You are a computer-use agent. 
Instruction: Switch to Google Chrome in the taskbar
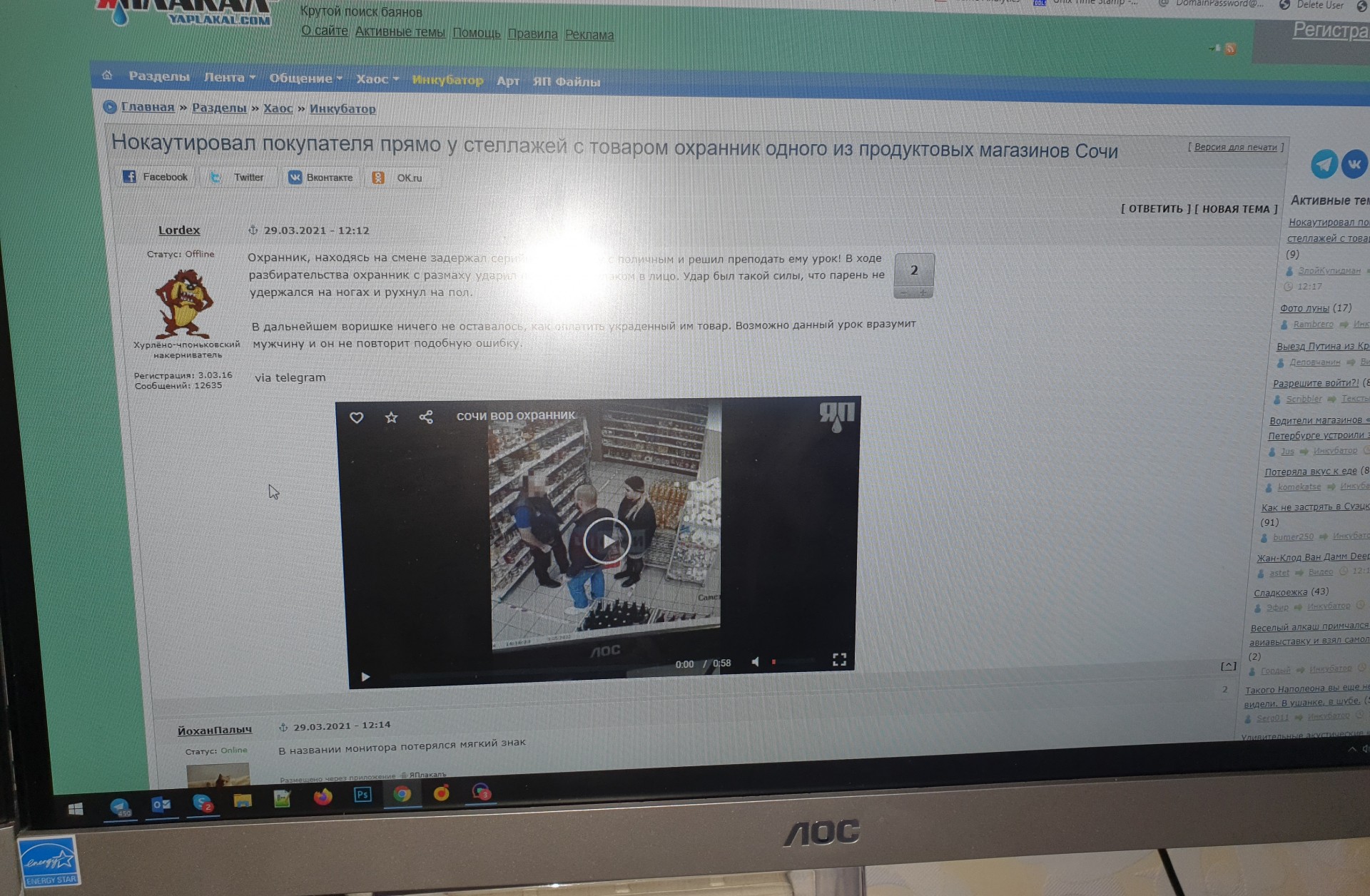tap(402, 794)
